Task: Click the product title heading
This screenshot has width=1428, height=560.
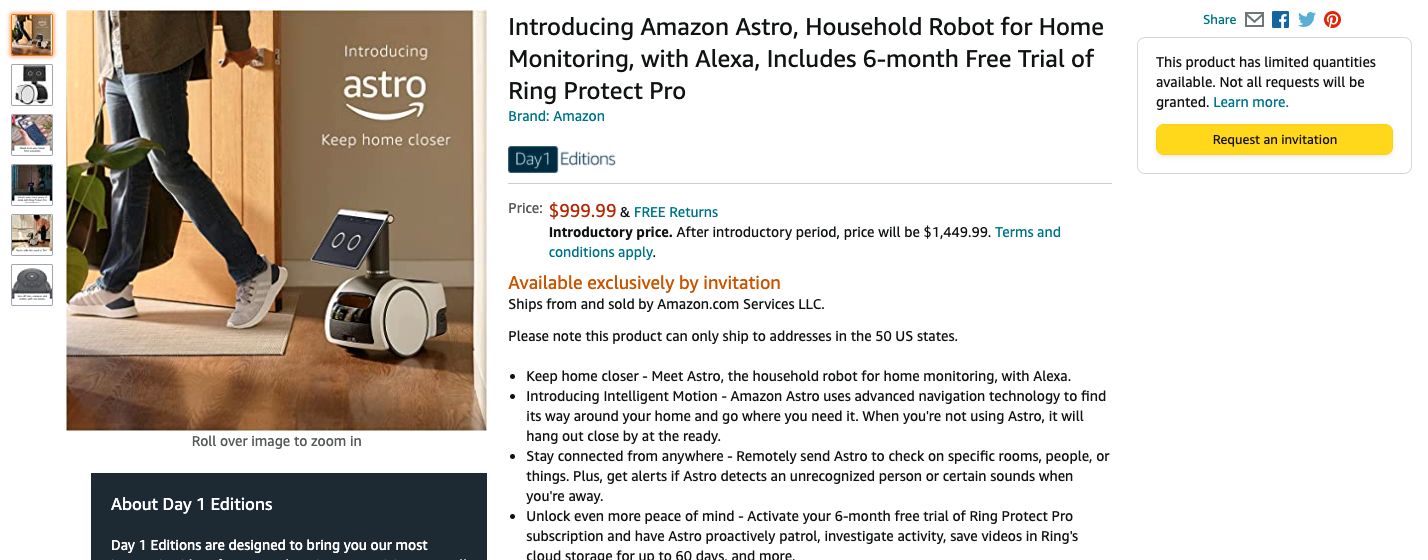Action: (806, 59)
